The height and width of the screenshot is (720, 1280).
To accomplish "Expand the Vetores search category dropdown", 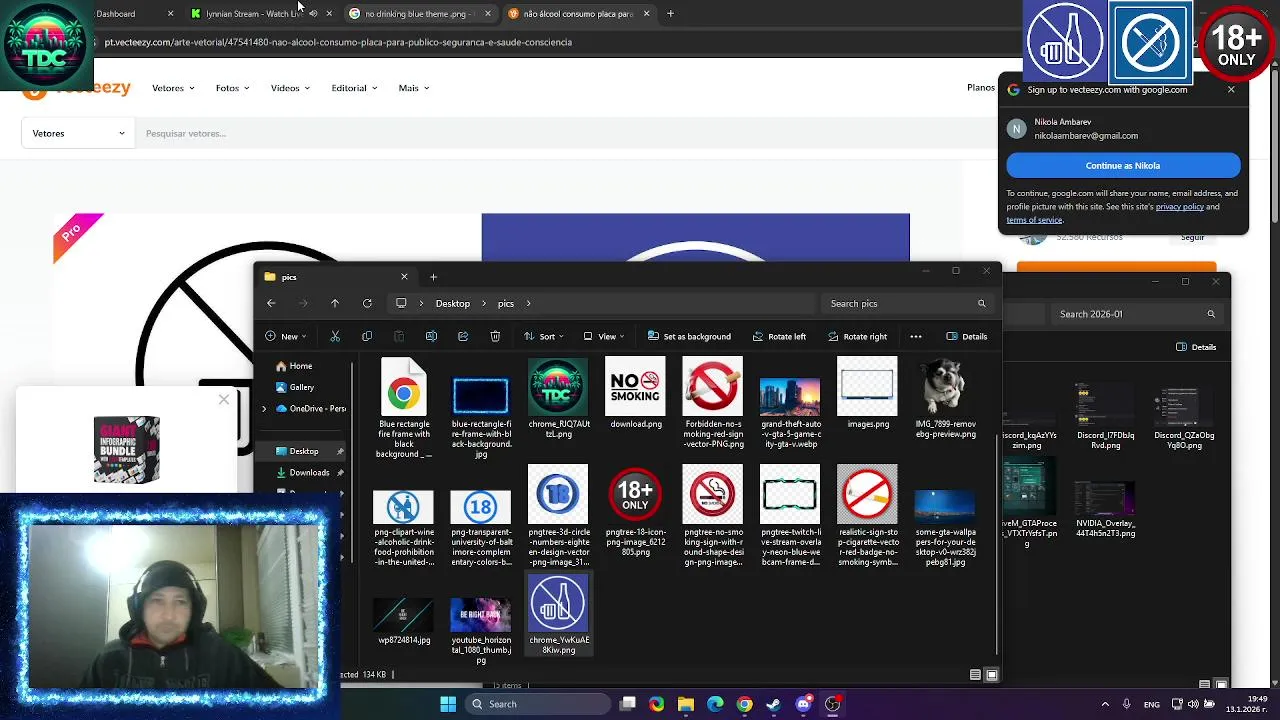I will pos(78,133).
